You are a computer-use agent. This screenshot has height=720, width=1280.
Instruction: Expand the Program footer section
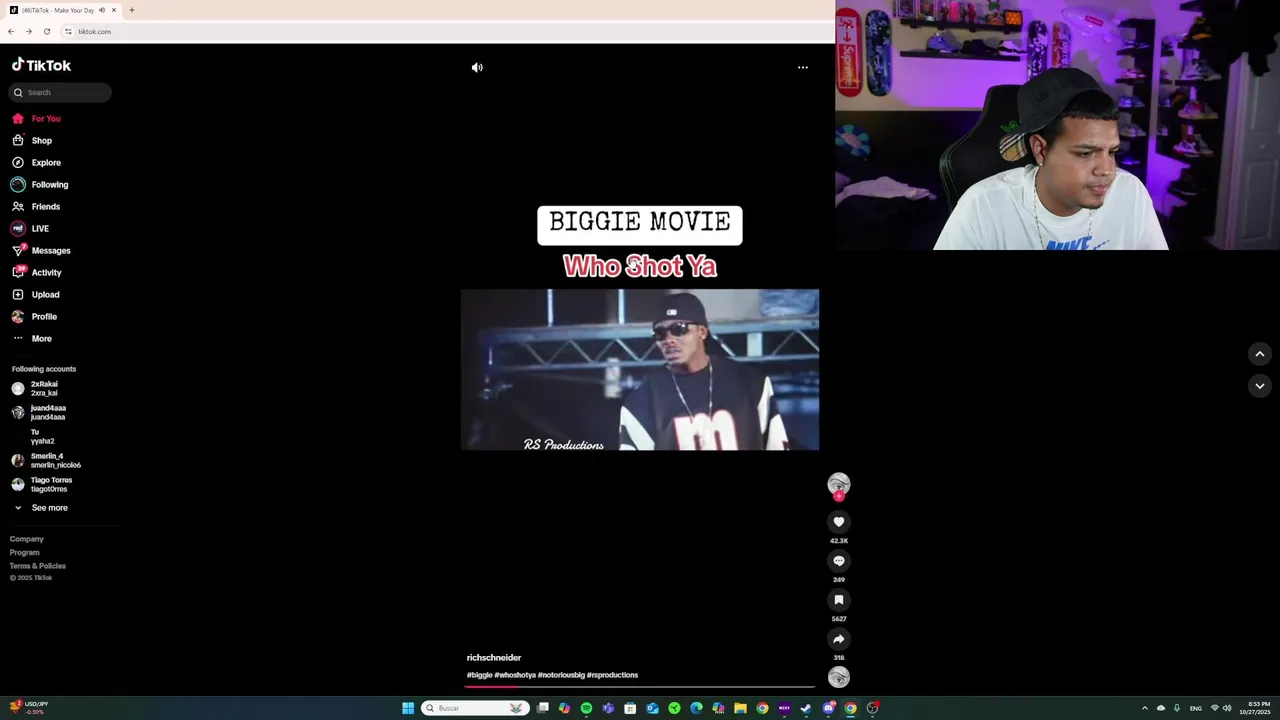tap(25, 552)
